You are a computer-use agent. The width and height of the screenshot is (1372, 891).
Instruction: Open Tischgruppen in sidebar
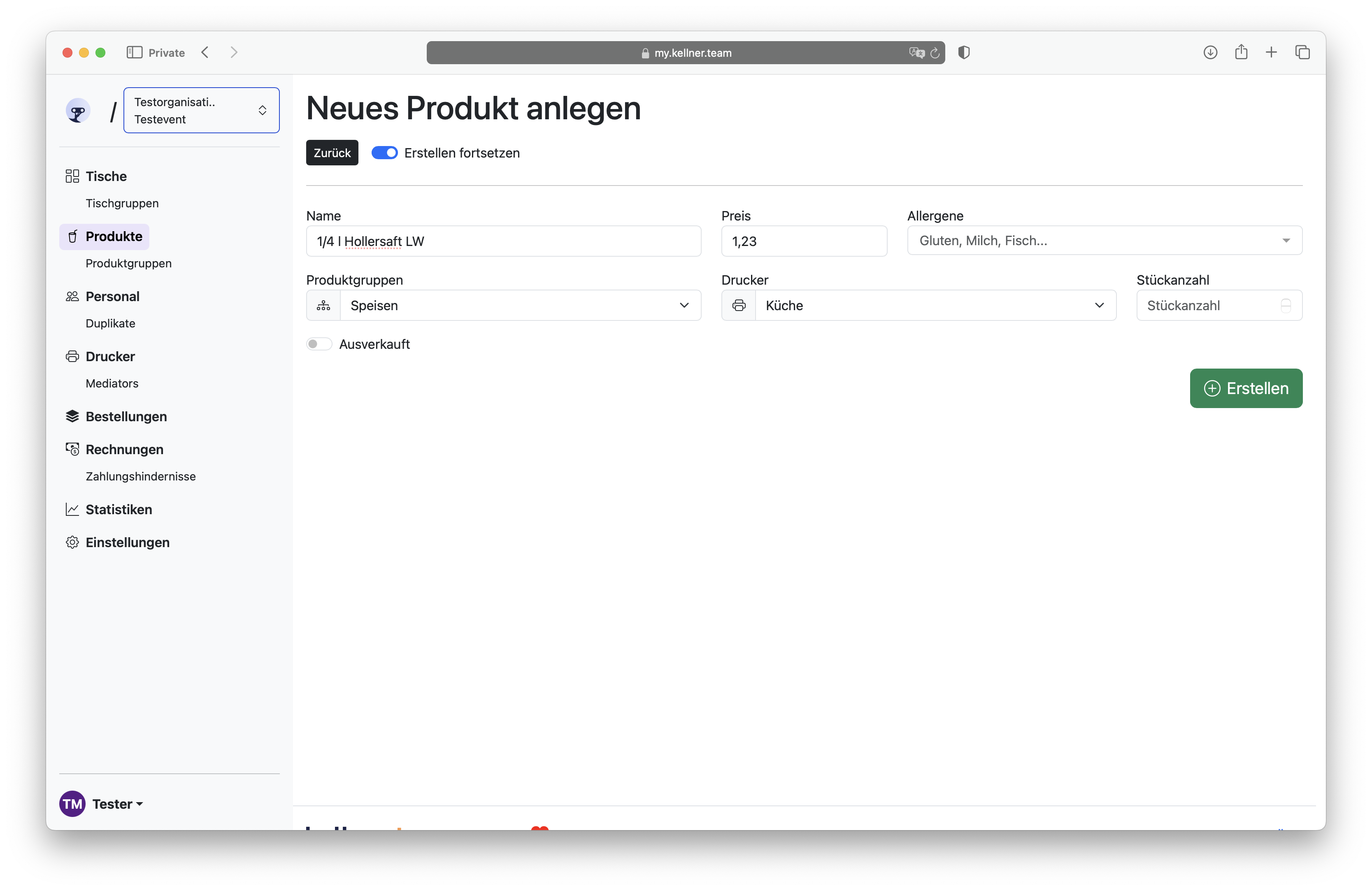click(122, 203)
